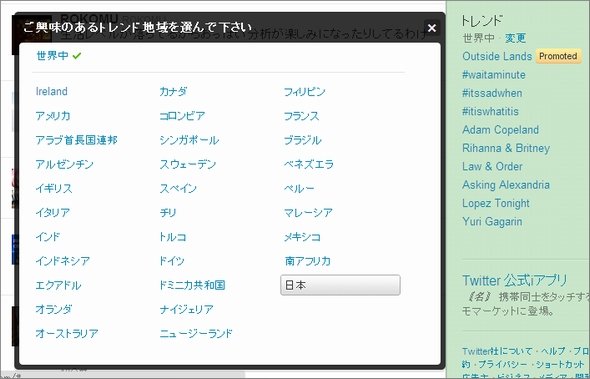Open Yuri Gagarin trend
Image resolution: width=590 pixels, height=379 pixels.
click(x=492, y=222)
